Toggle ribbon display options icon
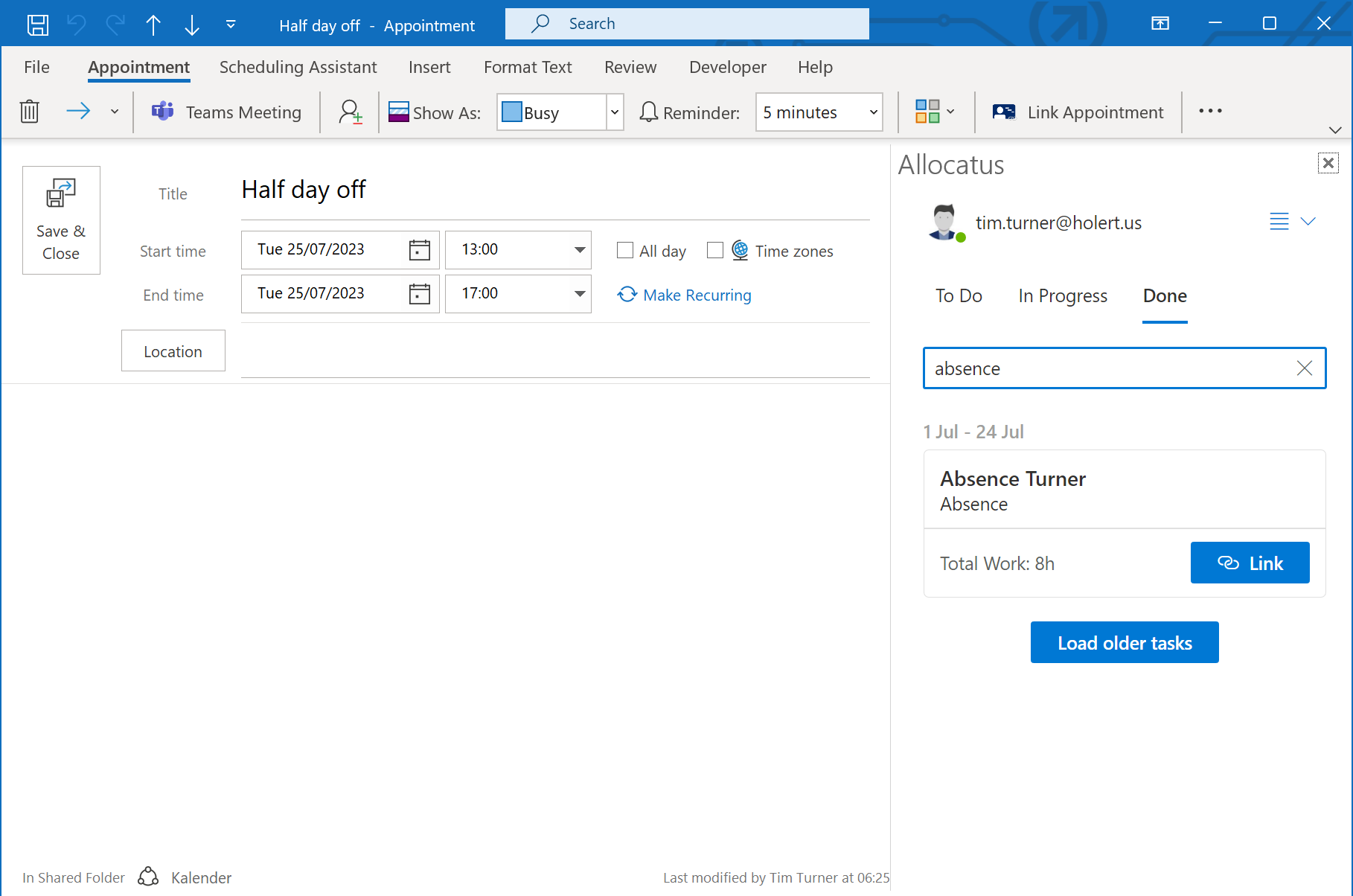Viewport: 1353px width, 896px height. click(1160, 23)
